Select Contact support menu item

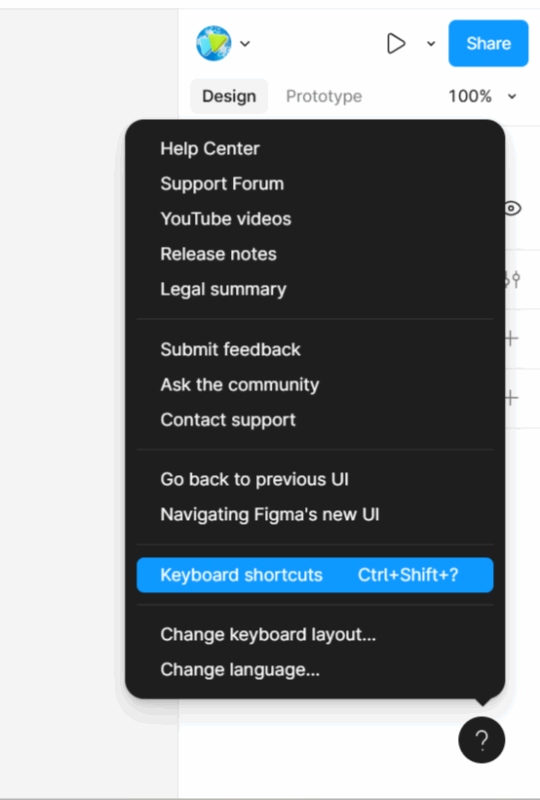pos(315,420)
